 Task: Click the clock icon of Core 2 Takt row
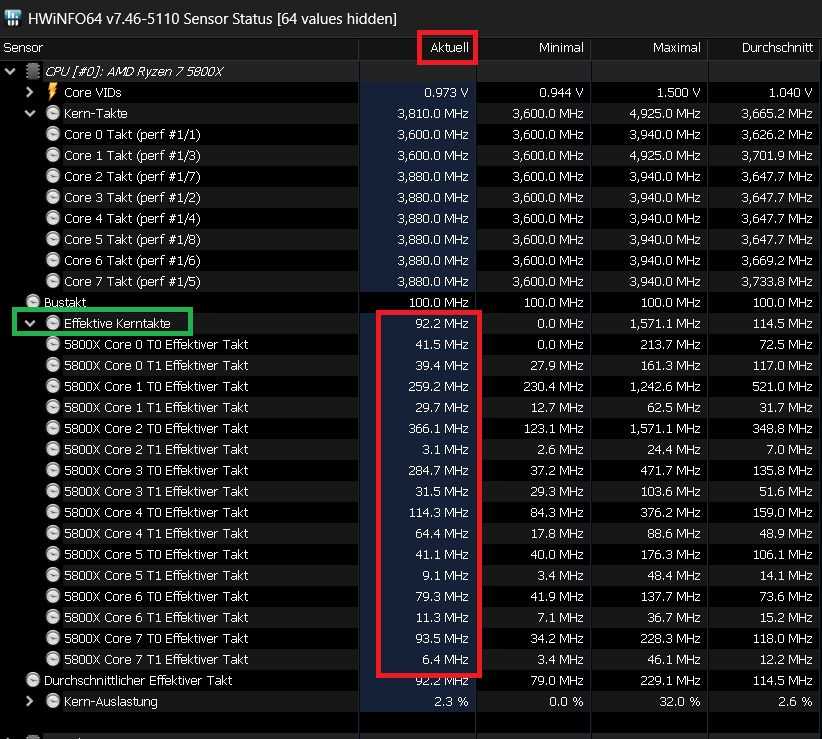pyautogui.click(x=53, y=176)
